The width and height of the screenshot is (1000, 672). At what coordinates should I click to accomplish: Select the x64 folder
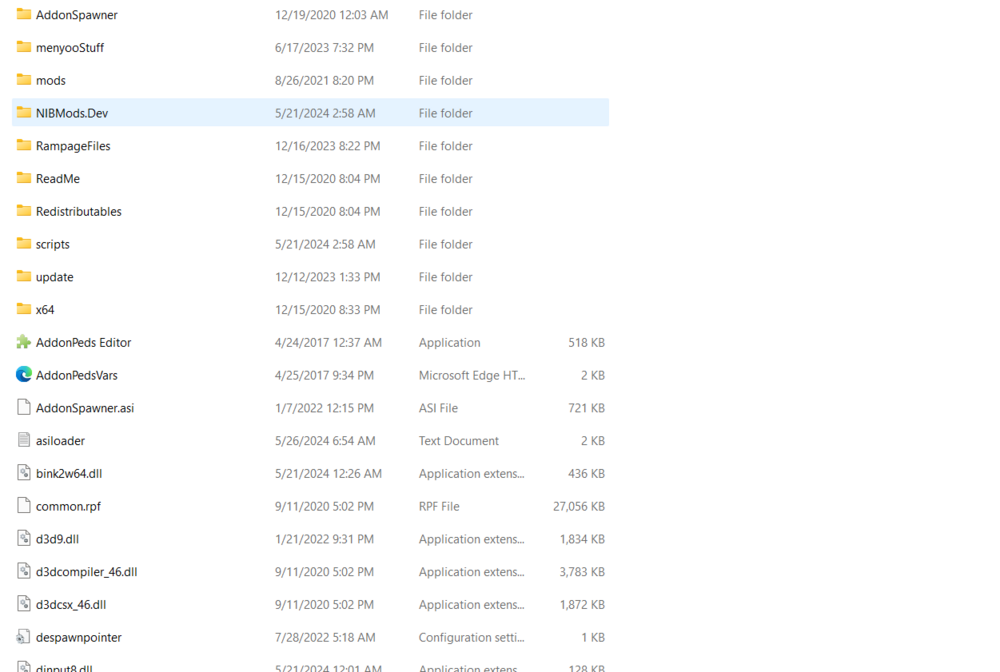45,309
